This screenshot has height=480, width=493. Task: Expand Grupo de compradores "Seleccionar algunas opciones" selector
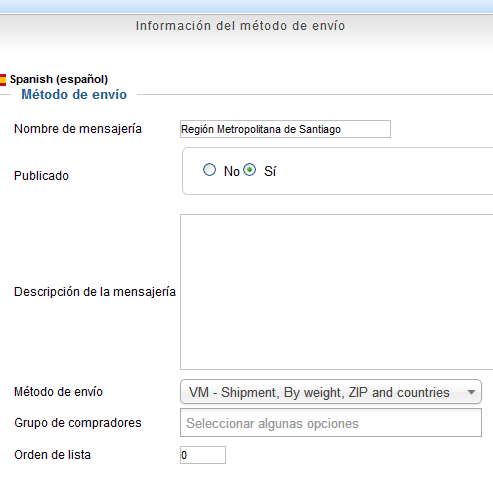pos(331,423)
